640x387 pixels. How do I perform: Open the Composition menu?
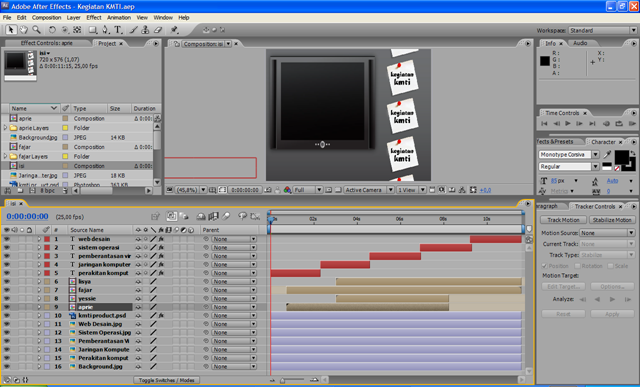[47, 18]
